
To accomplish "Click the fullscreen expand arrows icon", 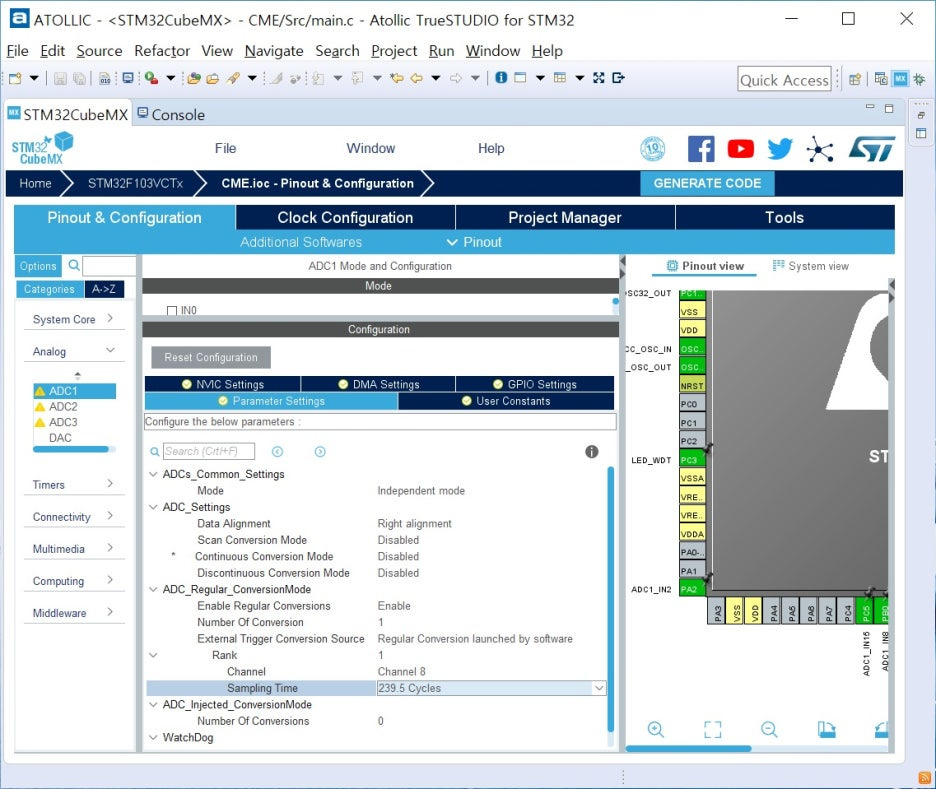I will click(x=599, y=78).
